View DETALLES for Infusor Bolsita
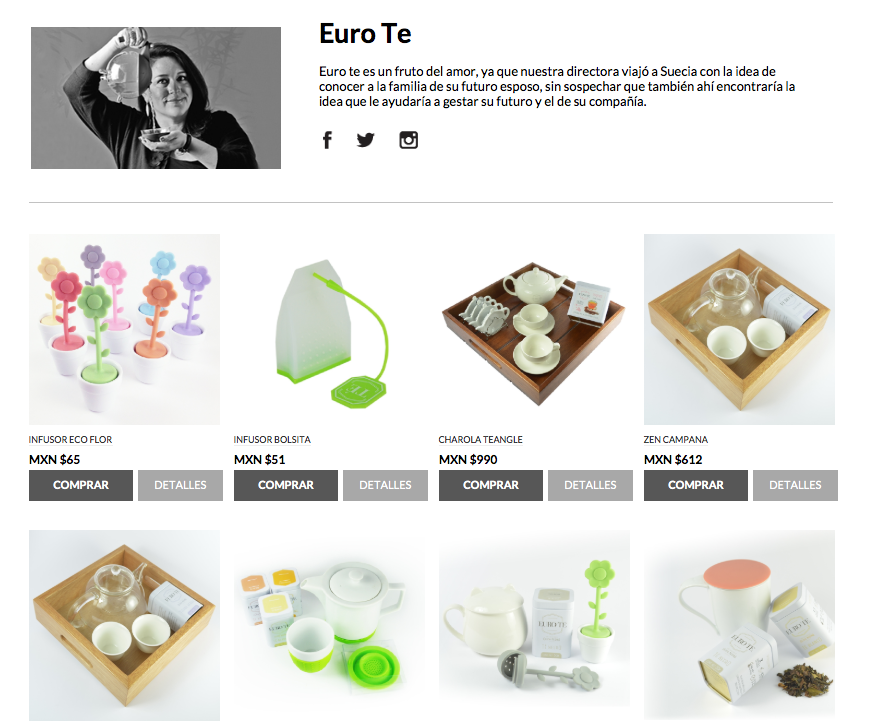The image size is (886, 725). point(385,485)
